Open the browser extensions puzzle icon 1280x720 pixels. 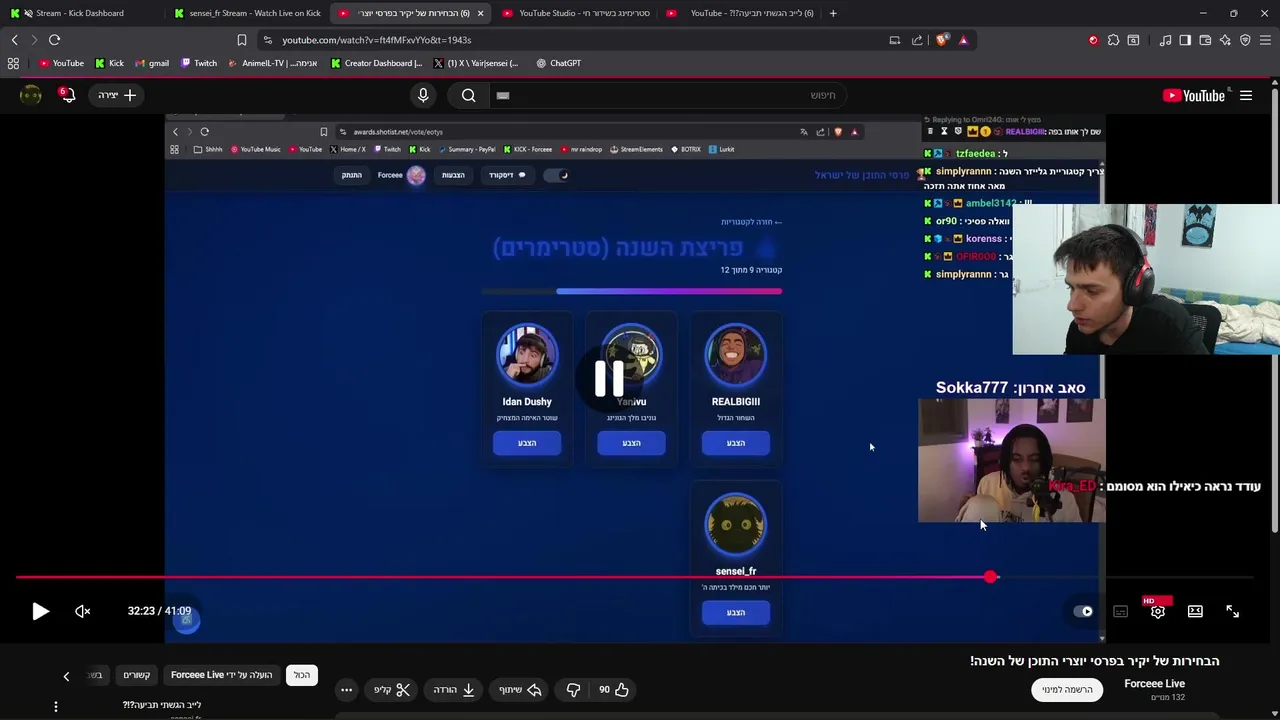tap(1113, 40)
